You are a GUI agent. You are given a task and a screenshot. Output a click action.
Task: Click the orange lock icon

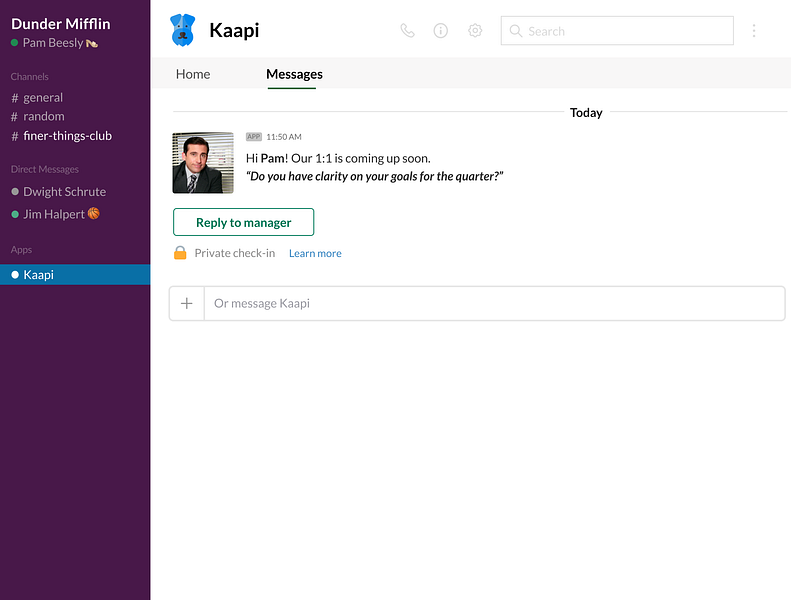pos(180,253)
